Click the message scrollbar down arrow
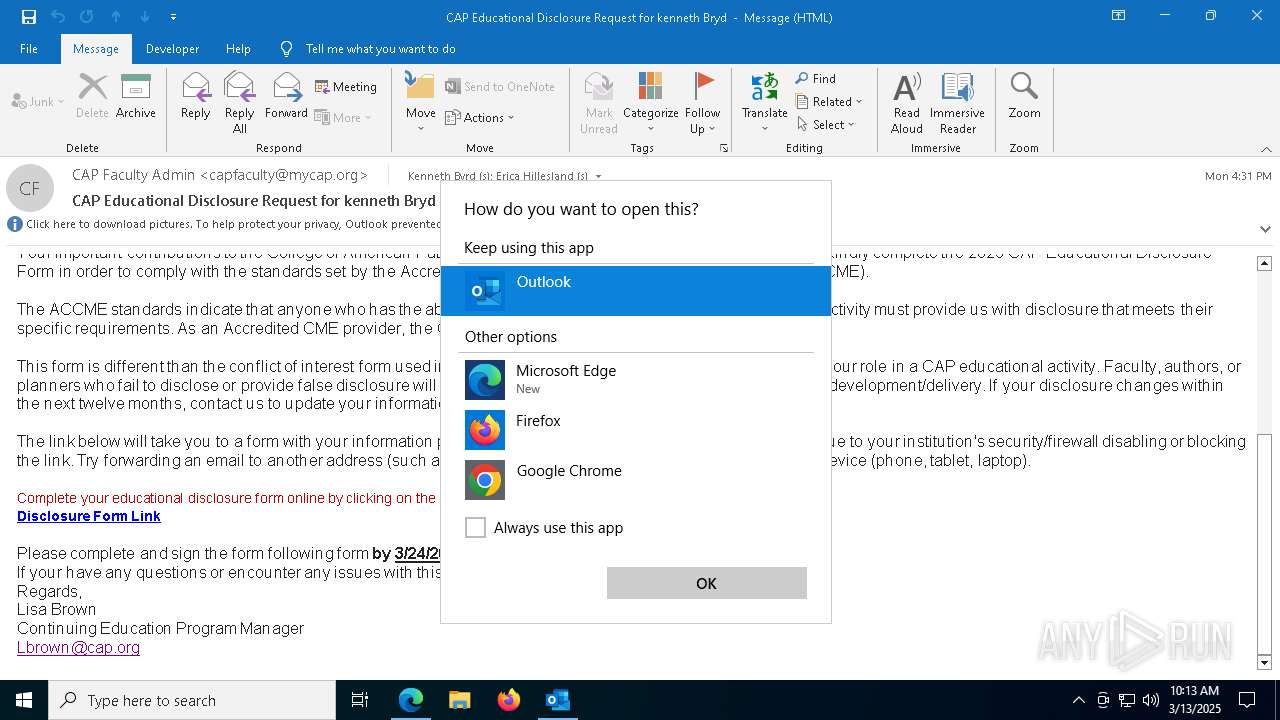Viewport: 1280px width, 720px height. (1264, 662)
